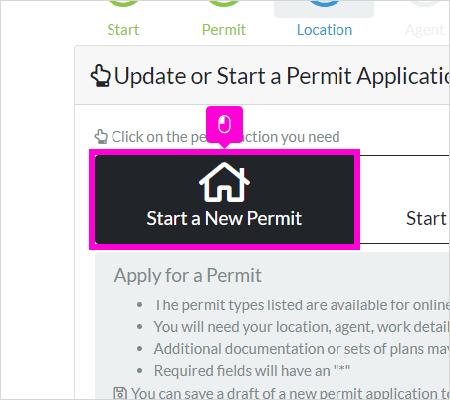
Task: Click the floppy disk save icon
Action: (x=120, y=393)
